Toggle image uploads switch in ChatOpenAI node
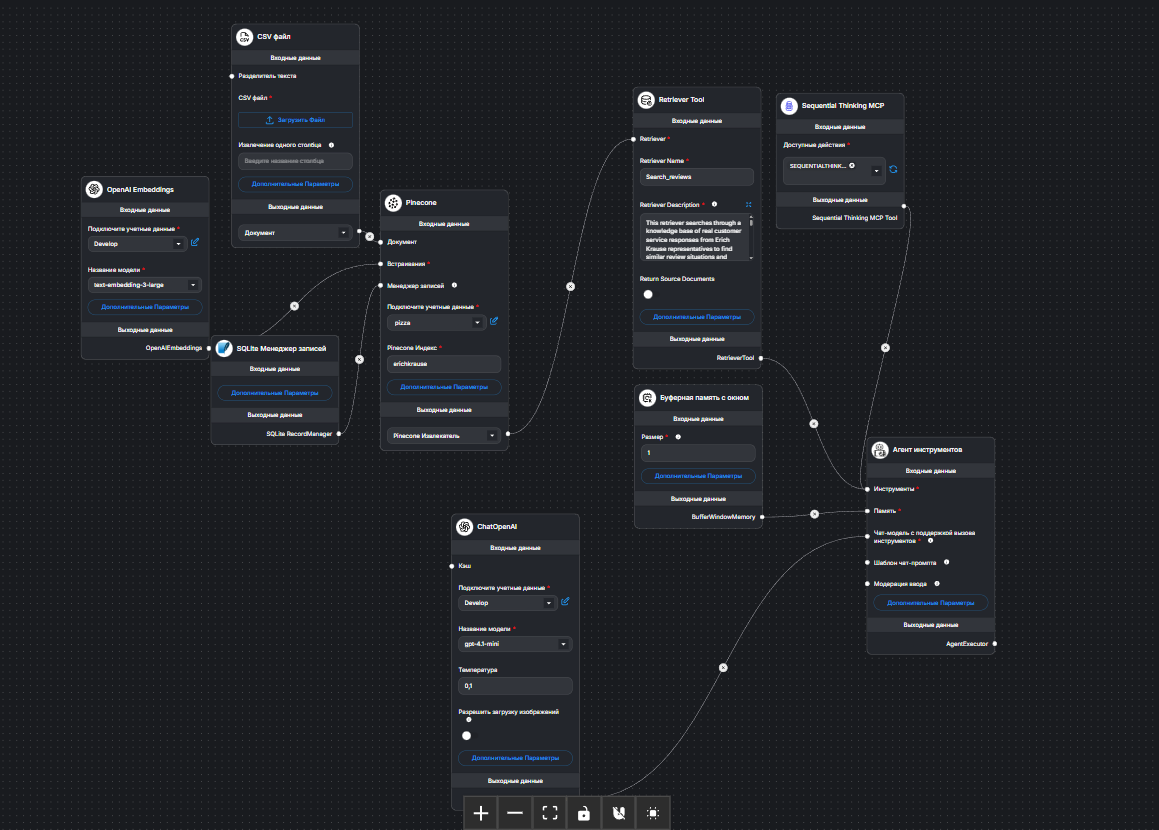The width and height of the screenshot is (1159, 830). [x=467, y=735]
